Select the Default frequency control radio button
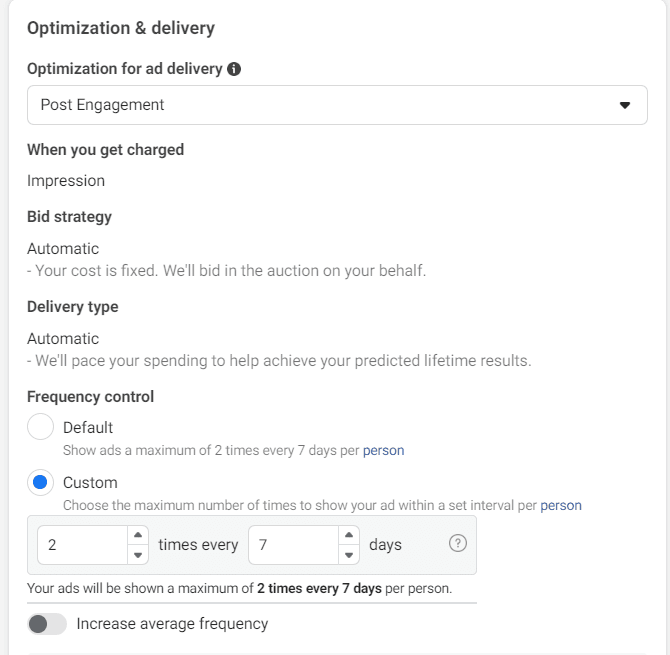Screen dimensions: 670x655 click(x=40, y=427)
